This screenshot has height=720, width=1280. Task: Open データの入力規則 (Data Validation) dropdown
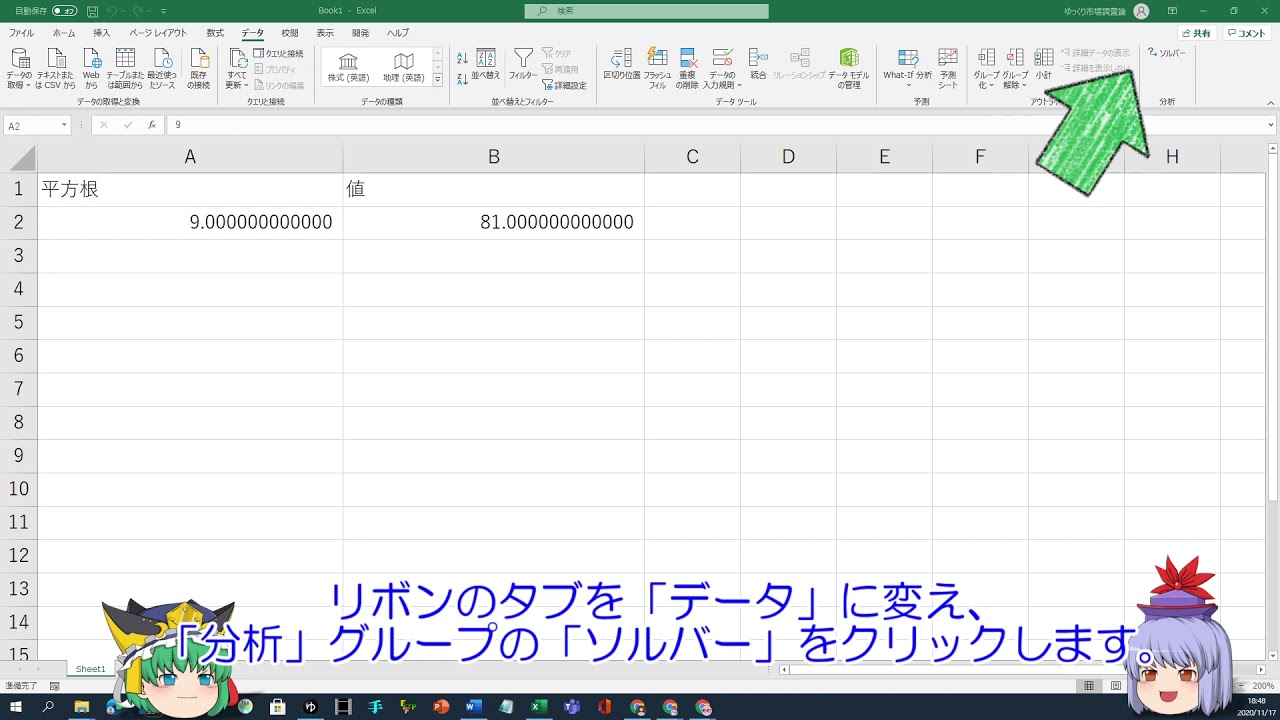[722, 68]
